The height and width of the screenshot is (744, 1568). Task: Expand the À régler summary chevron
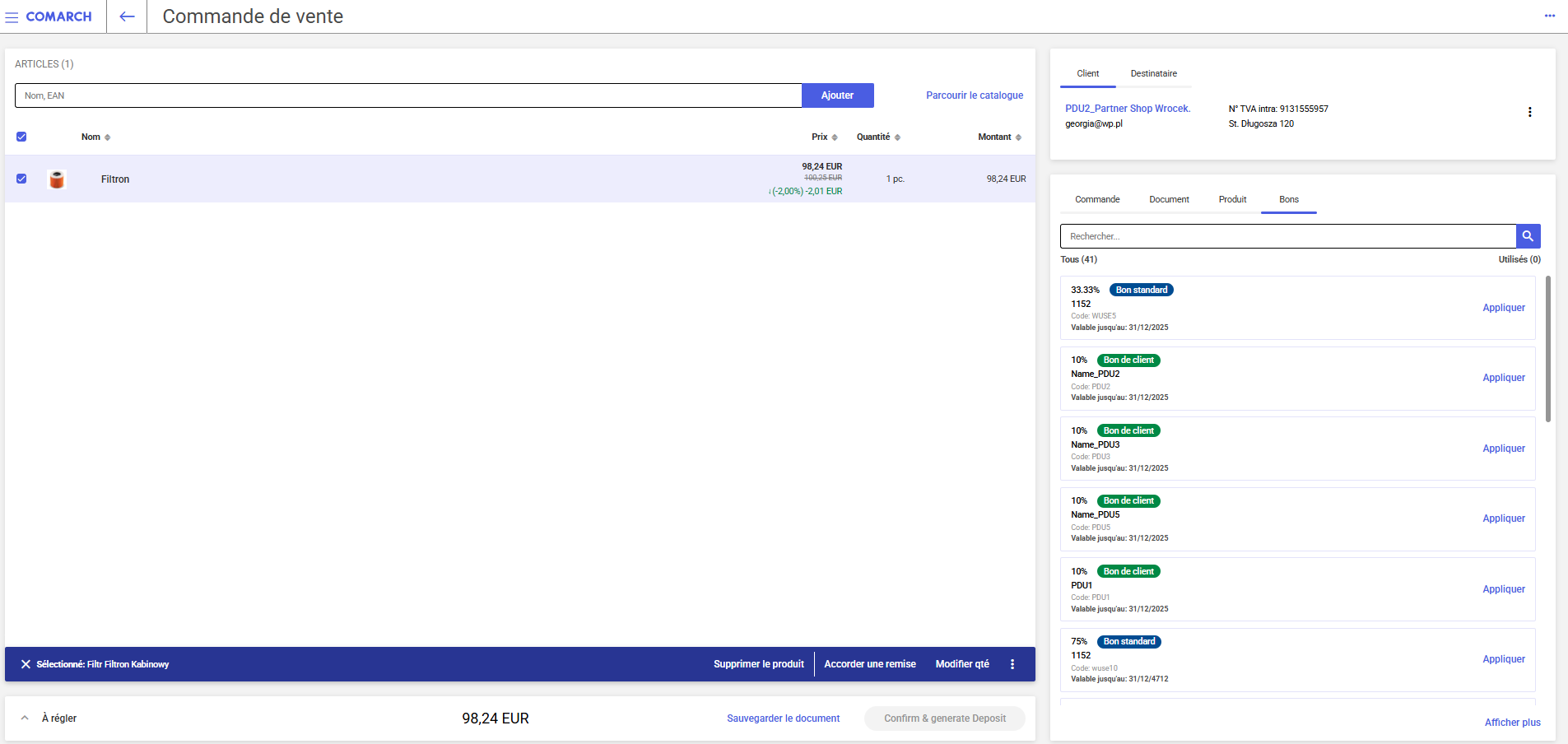pyautogui.click(x=25, y=718)
